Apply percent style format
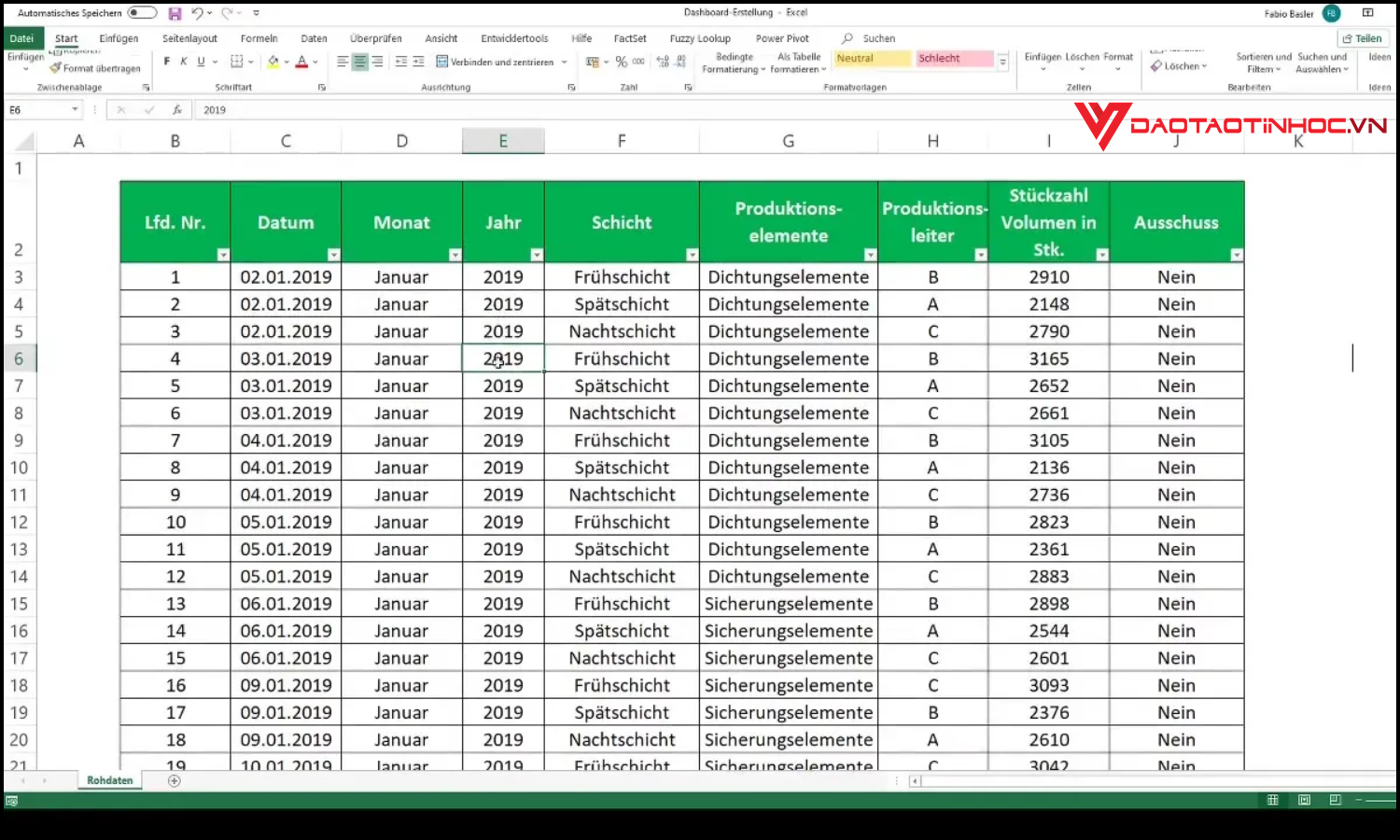The image size is (1400, 840). (621, 62)
